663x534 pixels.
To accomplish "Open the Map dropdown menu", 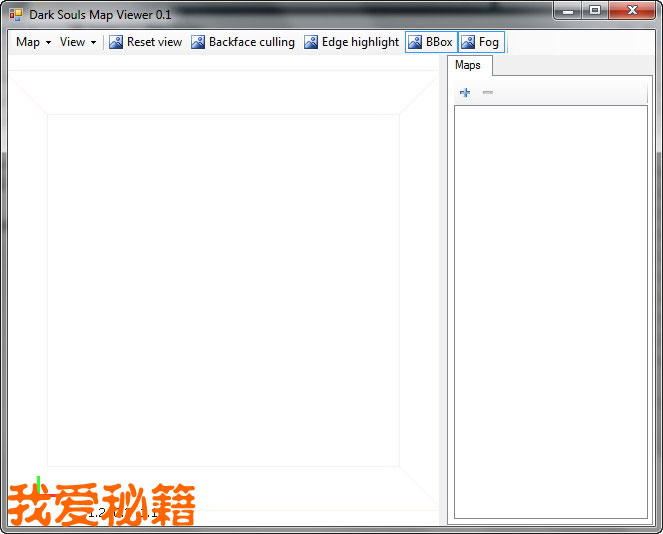I will pos(33,42).
